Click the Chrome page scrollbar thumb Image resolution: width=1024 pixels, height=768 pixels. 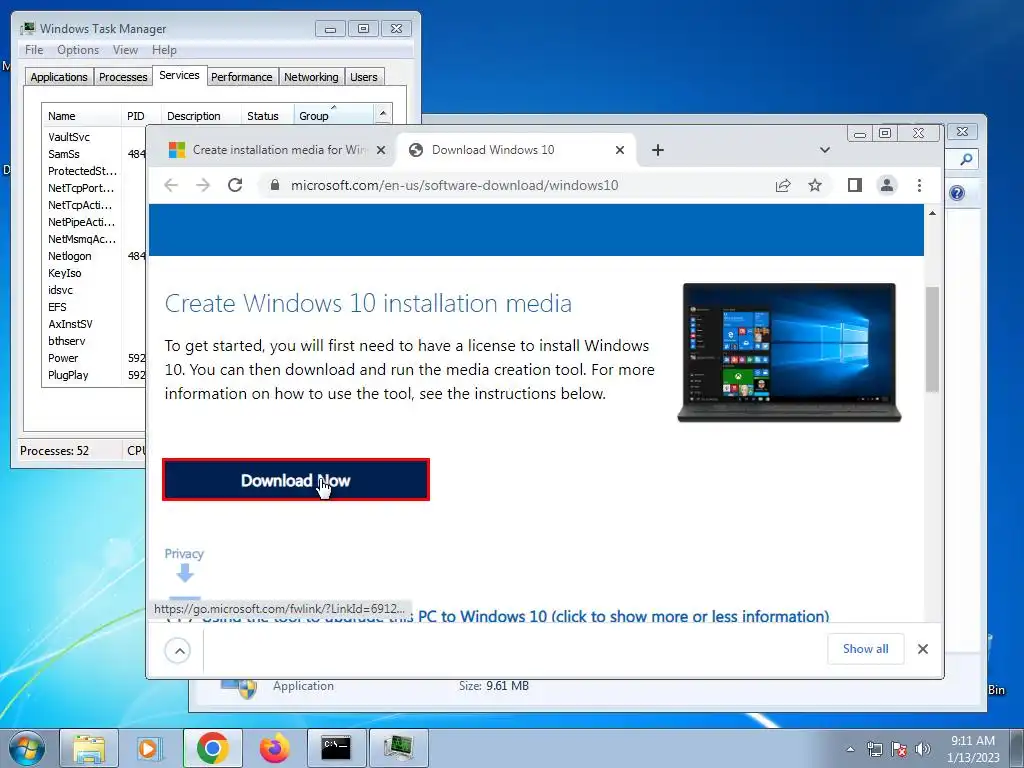point(932,340)
